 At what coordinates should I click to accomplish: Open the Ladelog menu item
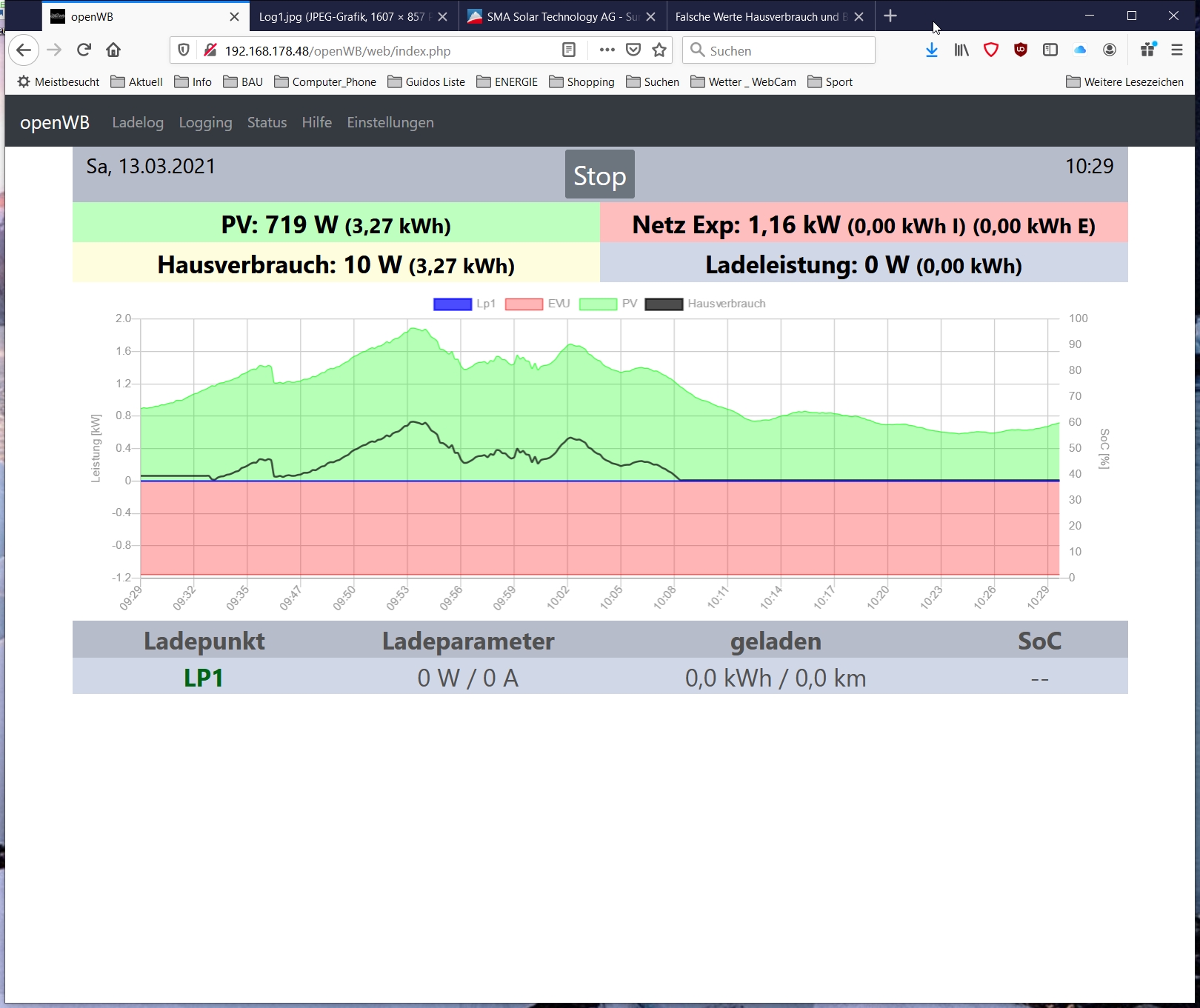tap(138, 123)
